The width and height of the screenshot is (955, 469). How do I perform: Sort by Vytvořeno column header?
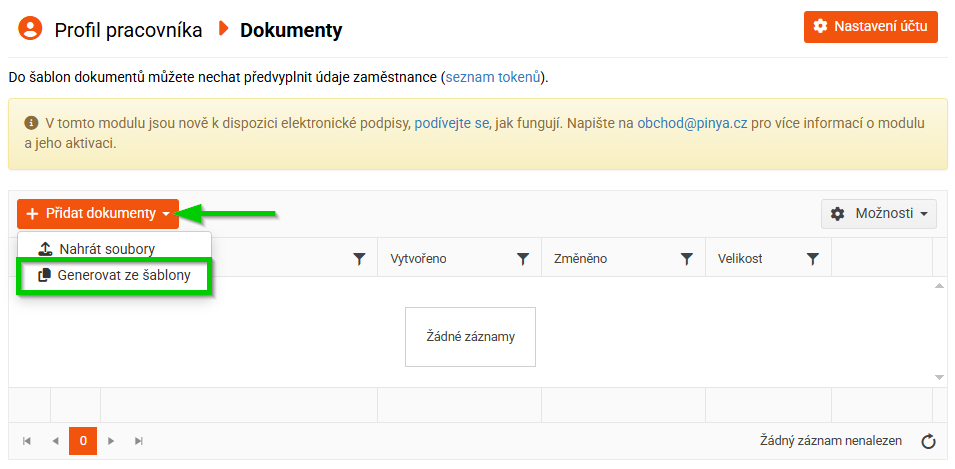[x=418, y=259]
